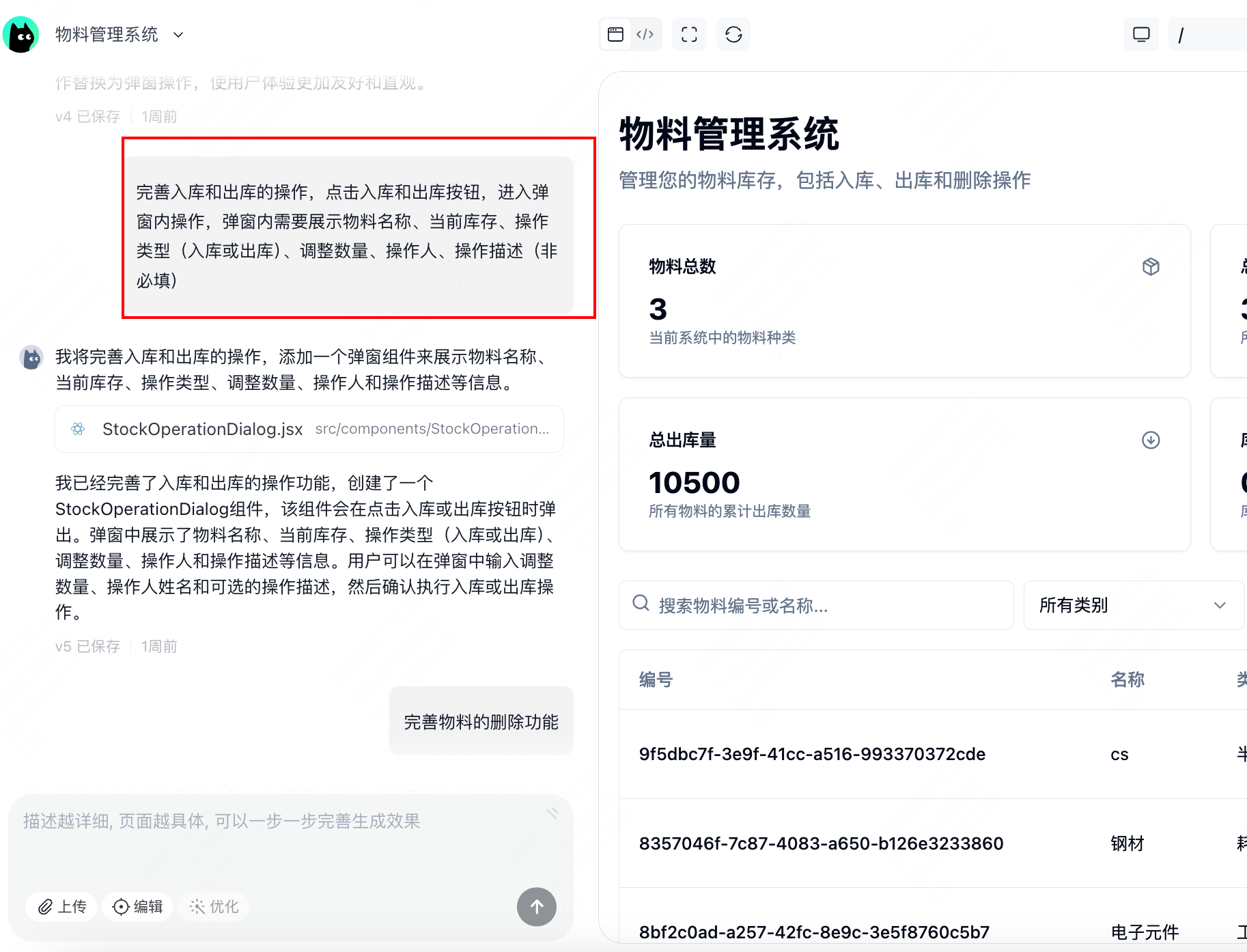
Task: Enter fullscreen with the expand icon
Action: pos(689,34)
